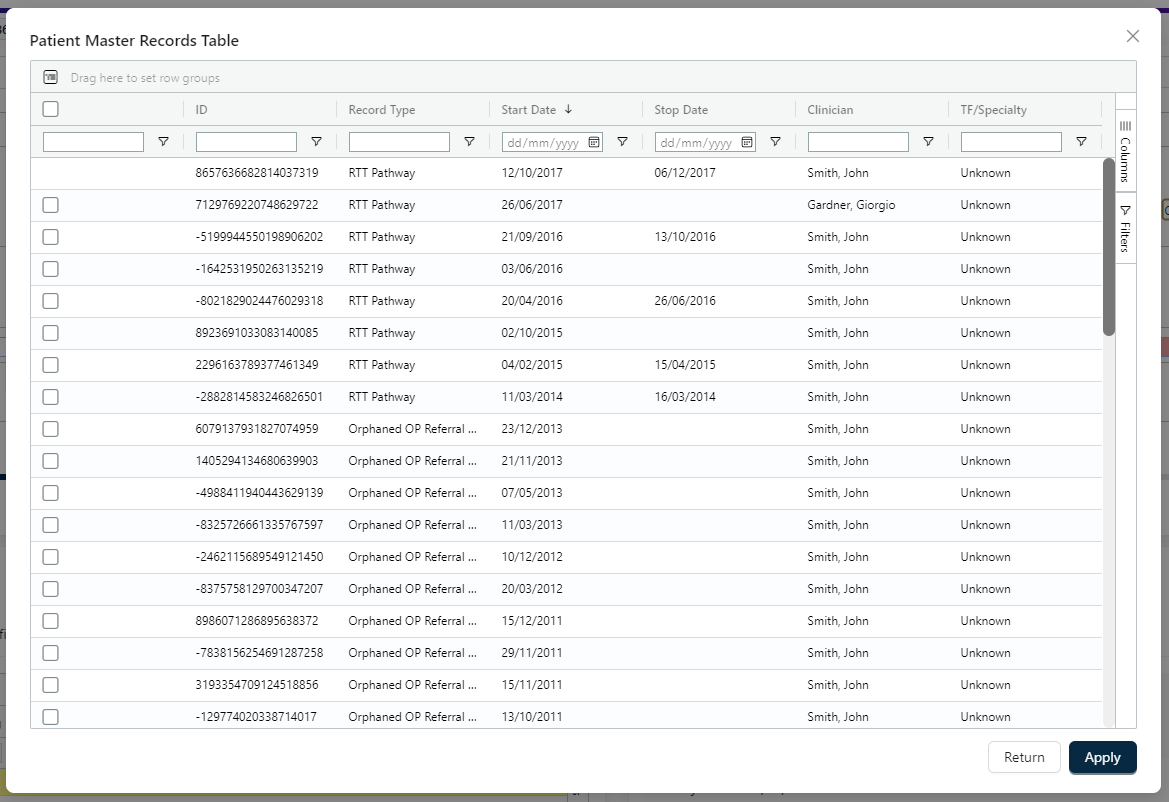Screen dimensions: 1169x802
Task: Open the Clinician column filter icon
Action: point(928,142)
